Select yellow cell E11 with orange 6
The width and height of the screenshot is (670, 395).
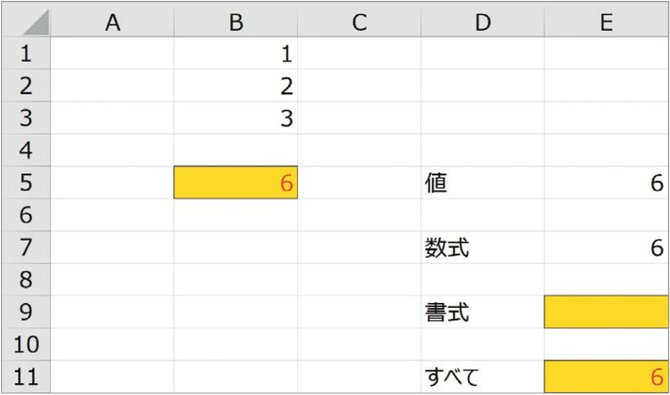tap(606, 377)
